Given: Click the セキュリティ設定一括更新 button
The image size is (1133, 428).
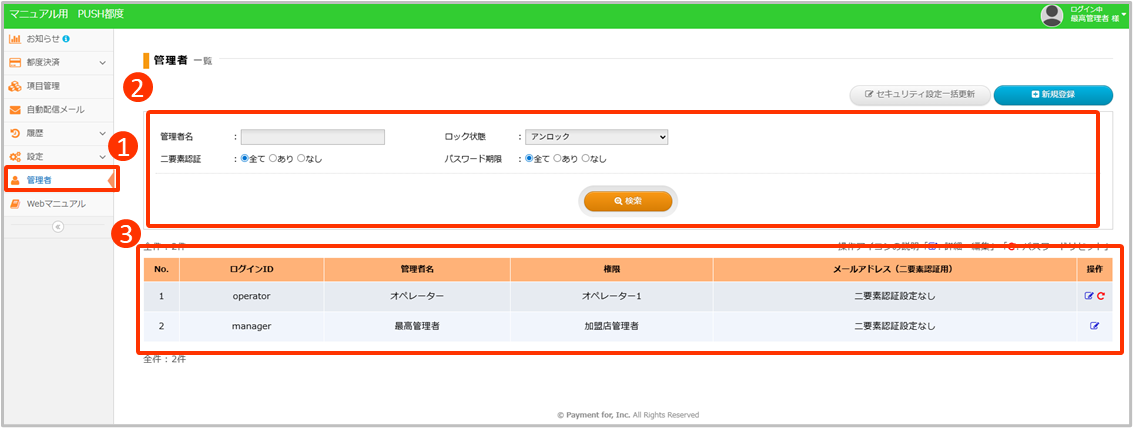Looking at the screenshot, I should (919, 95).
